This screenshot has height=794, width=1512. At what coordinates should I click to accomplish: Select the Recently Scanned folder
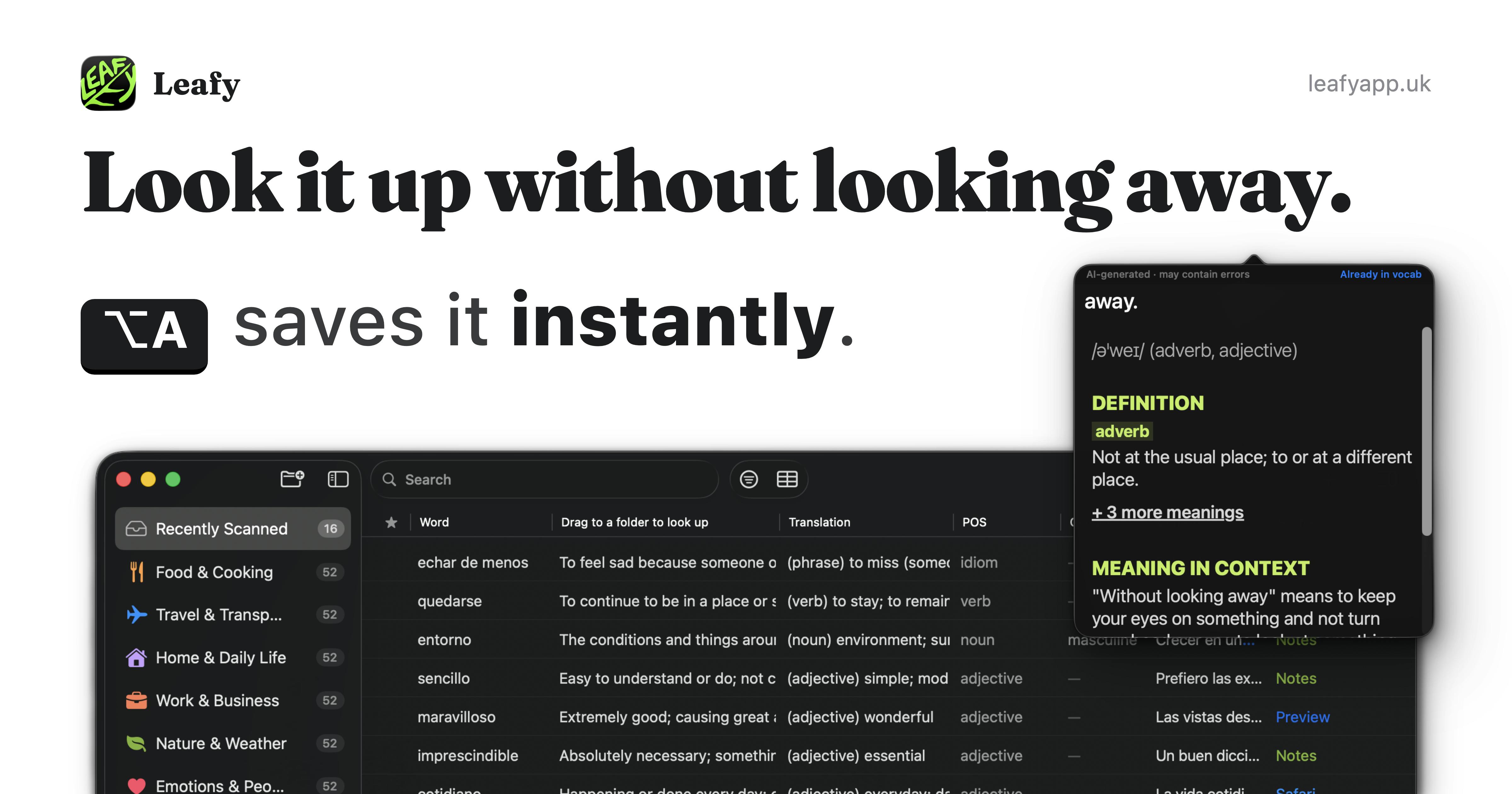[x=233, y=529]
